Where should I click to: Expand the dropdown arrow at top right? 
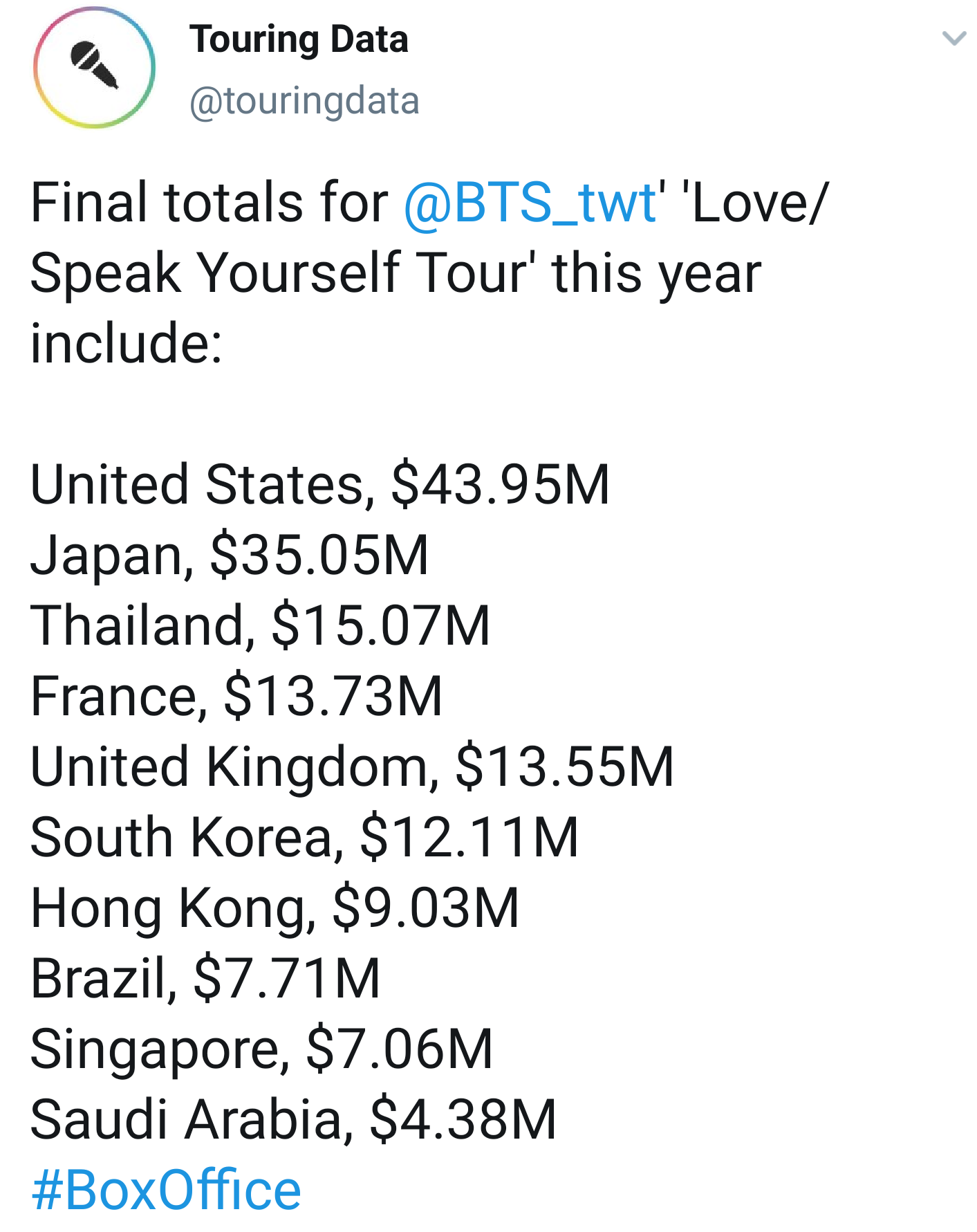952,39
